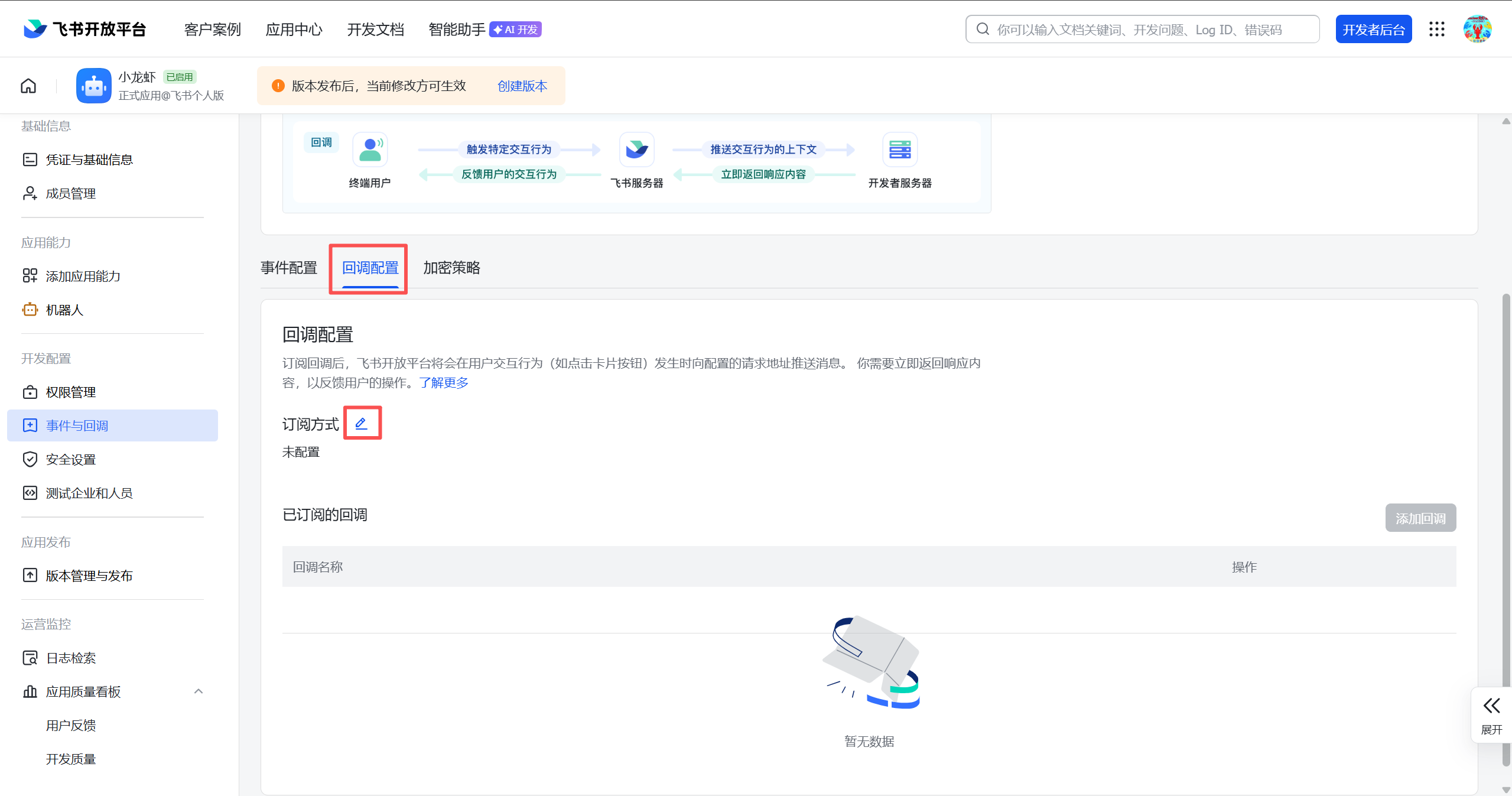This screenshot has height=796, width=1512.
Task: Open 凭证与基础信息 in the sidebar
Action: point(89,160)
